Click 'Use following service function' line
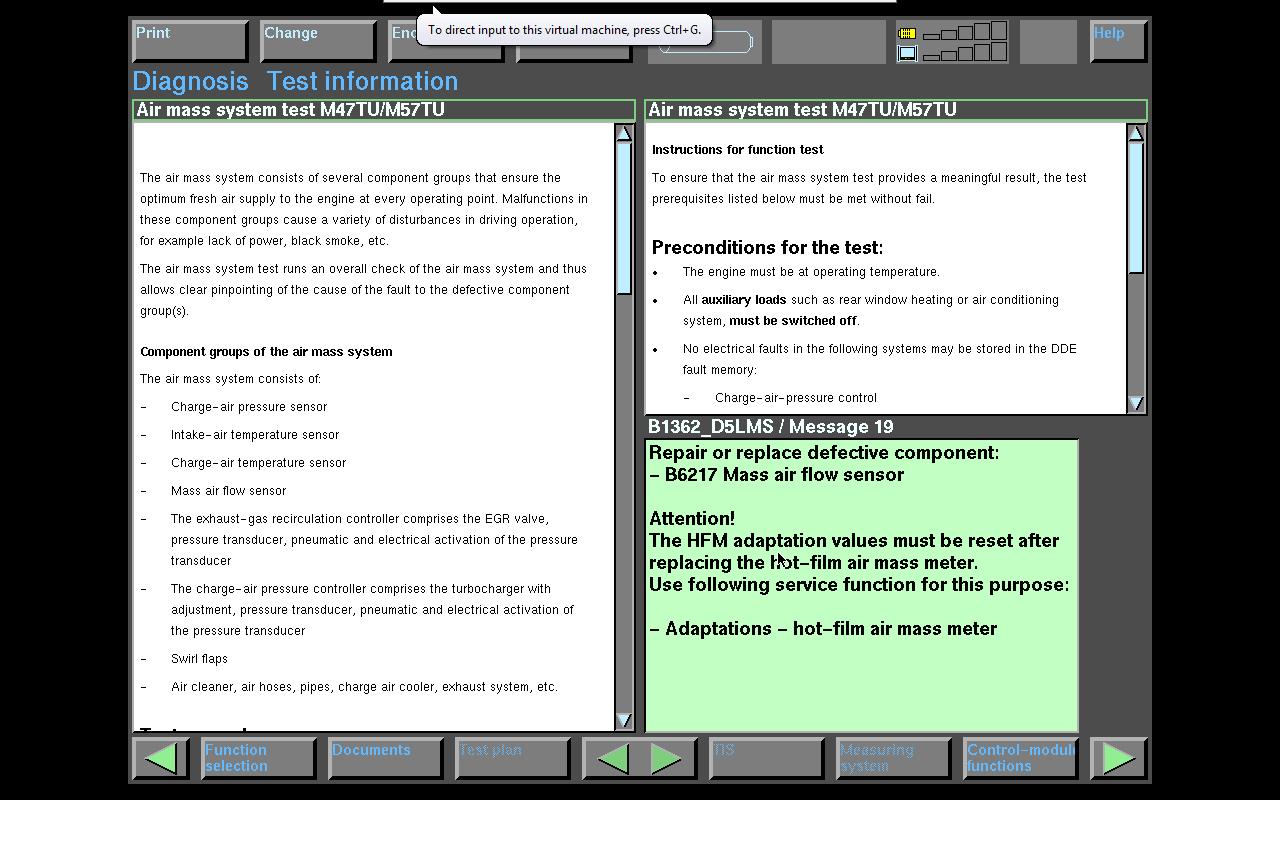 pos(859,585)
